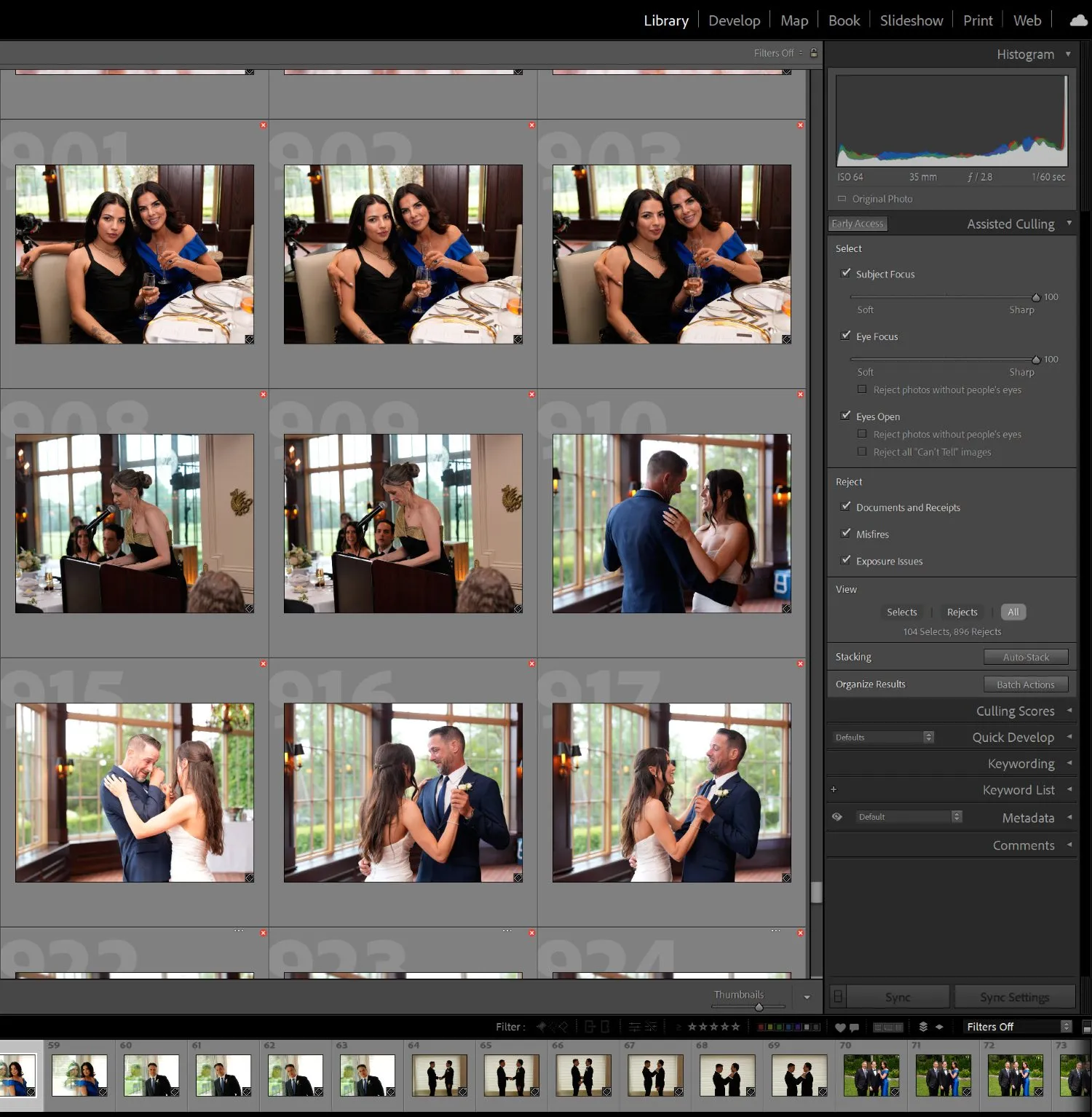Switch to the Develop module
The height and width of the screenshot is (1117, 1092).
pos(734,20)
